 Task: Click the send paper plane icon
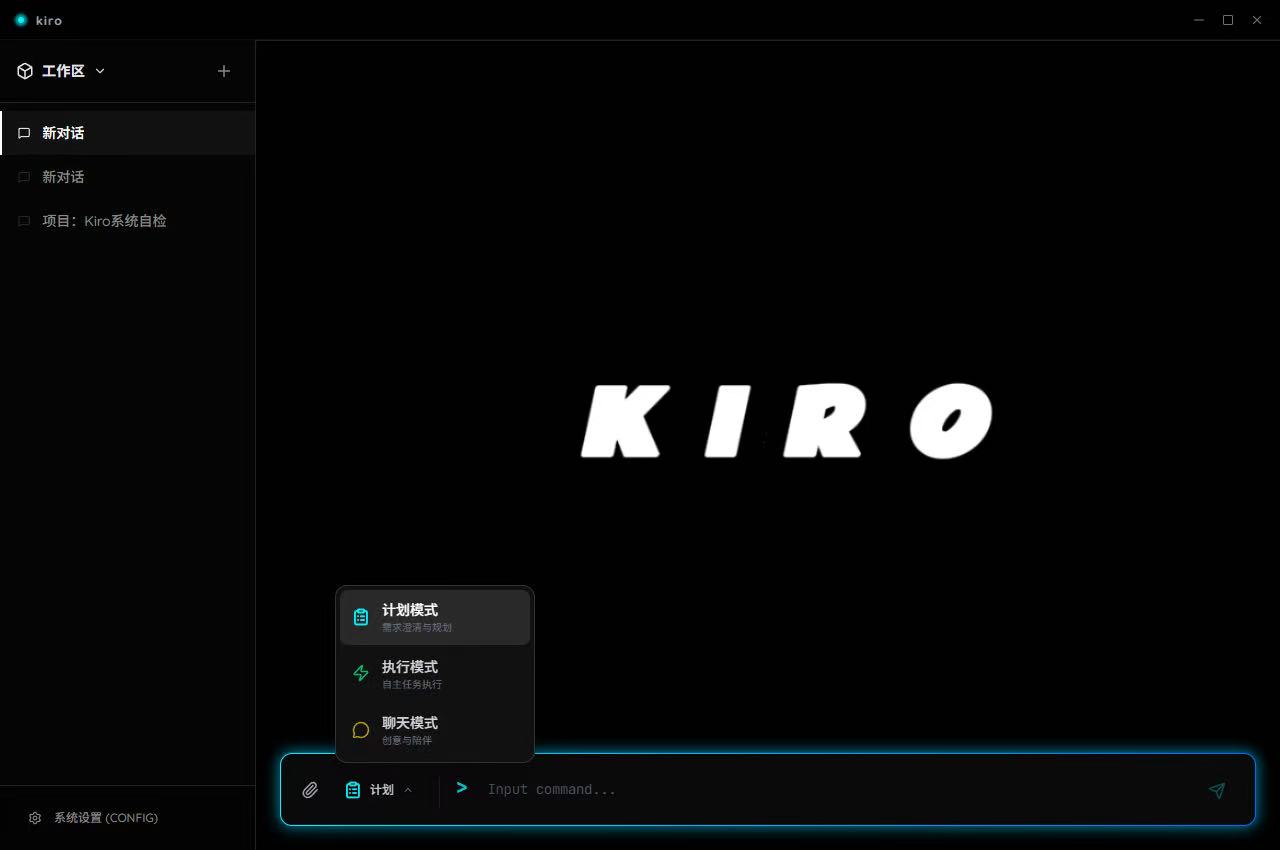tap(1216, 790)
